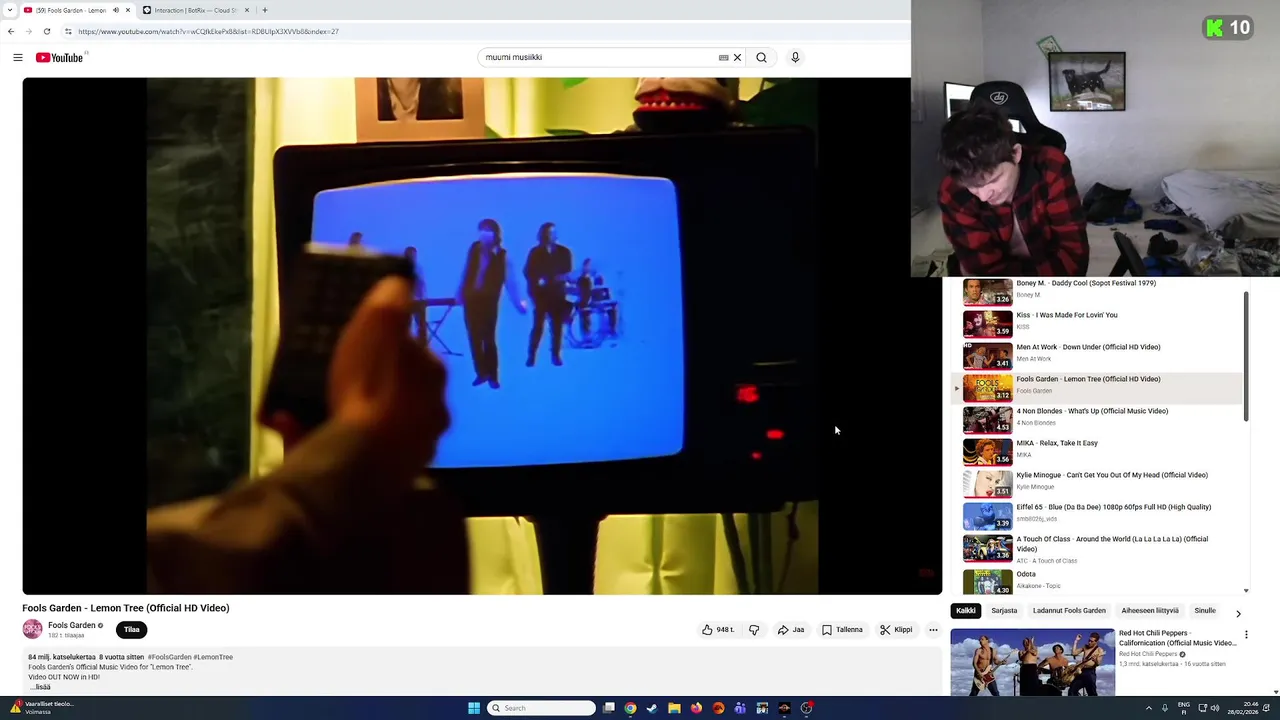The image size is (1280, 720).
Task: Go forward in the browser
Action: [x=28, y=31]
